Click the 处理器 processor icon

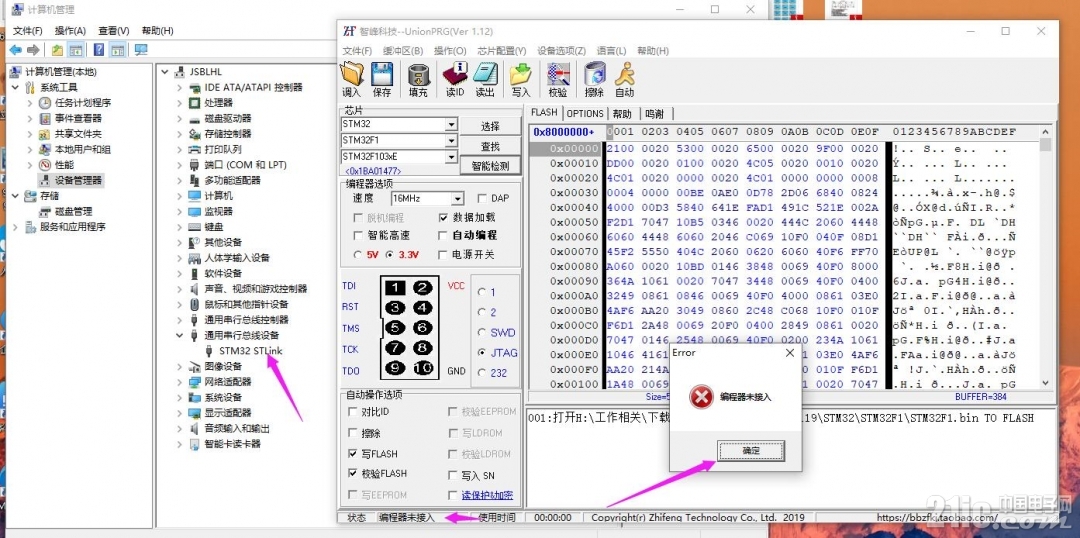click(x=195, y=103)
